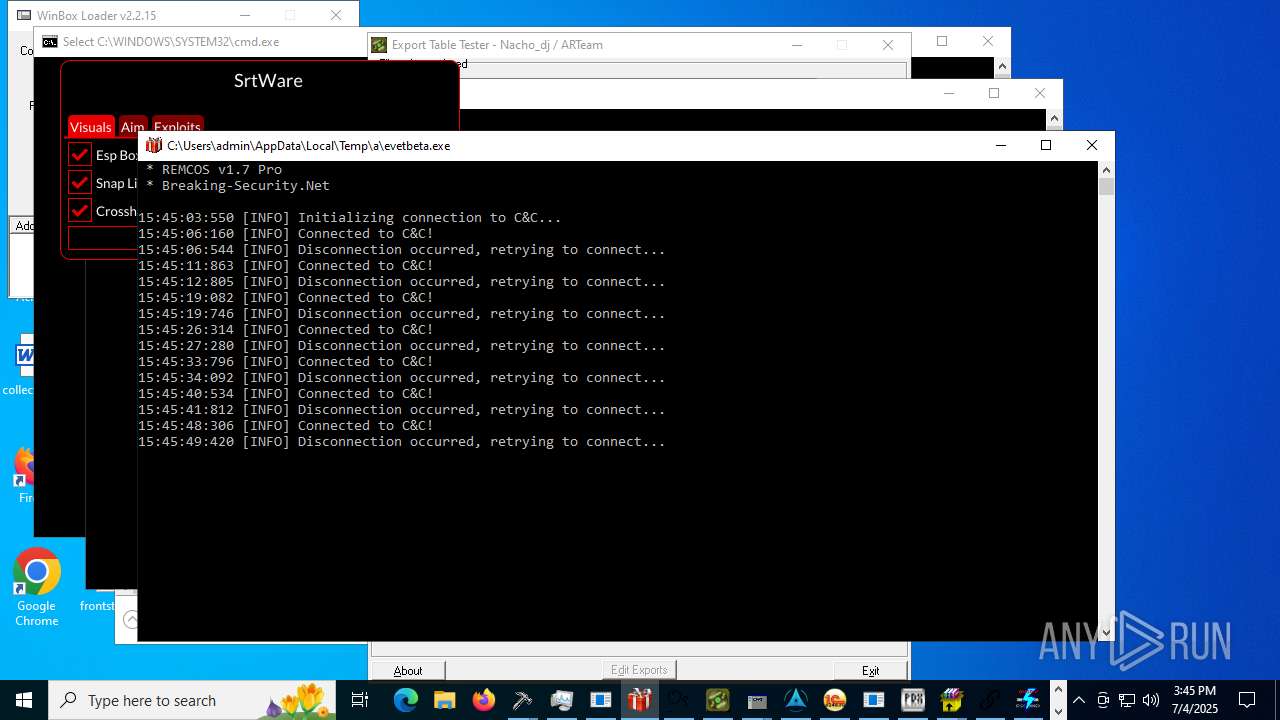Minimize the evetbeta.exe console window
The image size is (1280, 720).
[1000, 145]
